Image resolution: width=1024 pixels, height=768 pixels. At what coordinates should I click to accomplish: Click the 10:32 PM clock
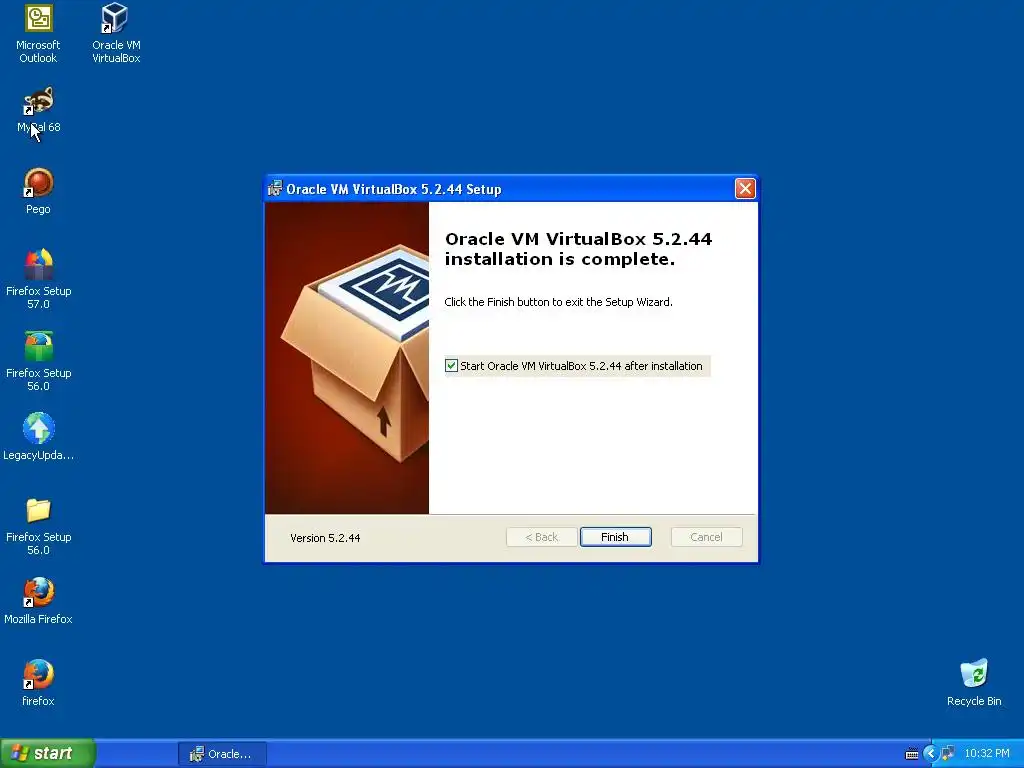pos(987,754)
